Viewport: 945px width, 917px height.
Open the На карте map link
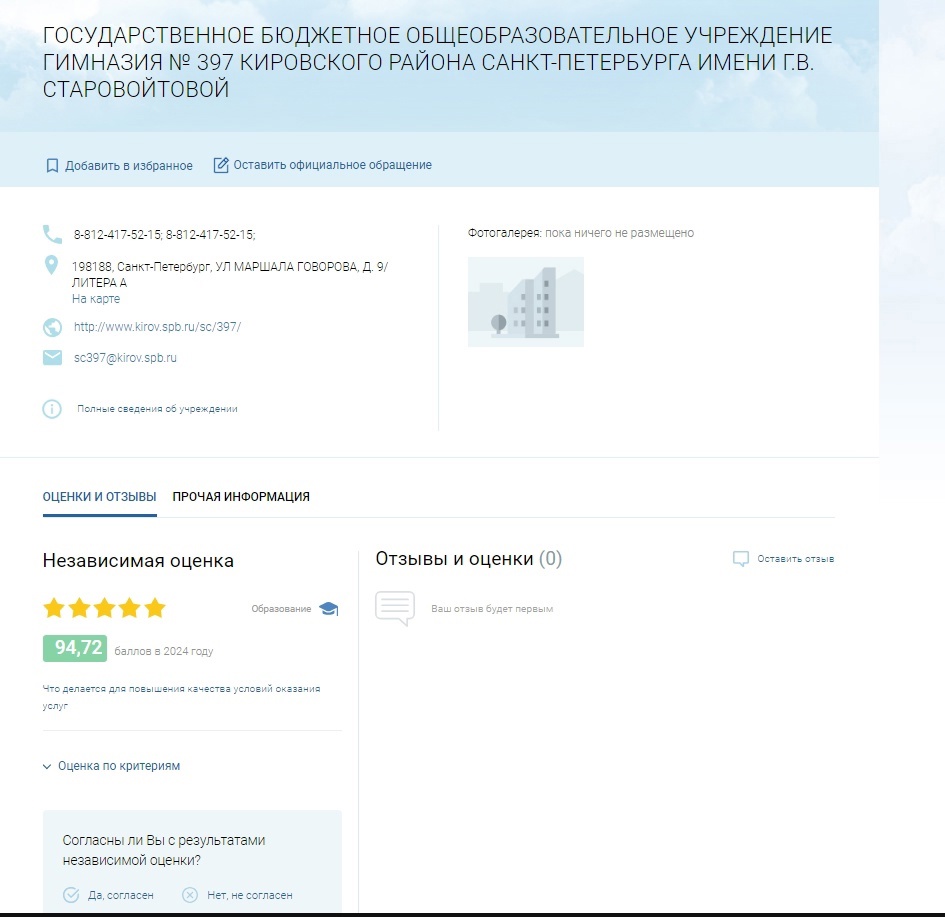click(x=96, y=299)
